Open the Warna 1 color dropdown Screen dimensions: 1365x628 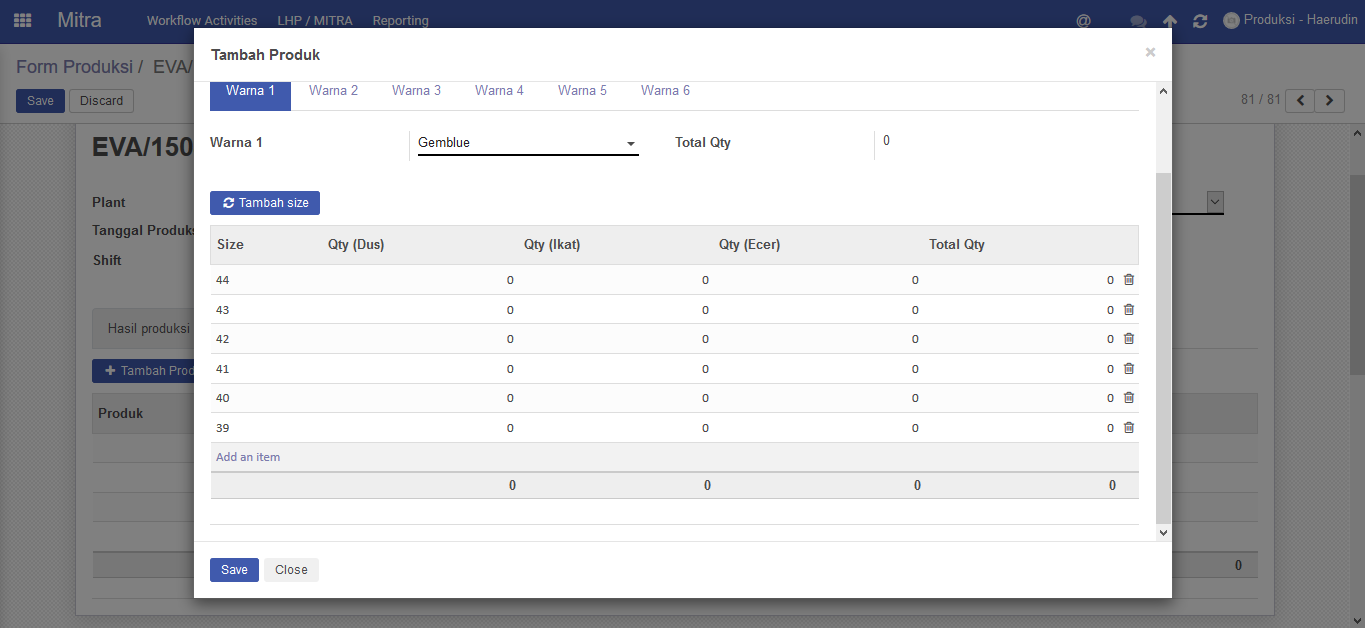[x=527, y=143]
